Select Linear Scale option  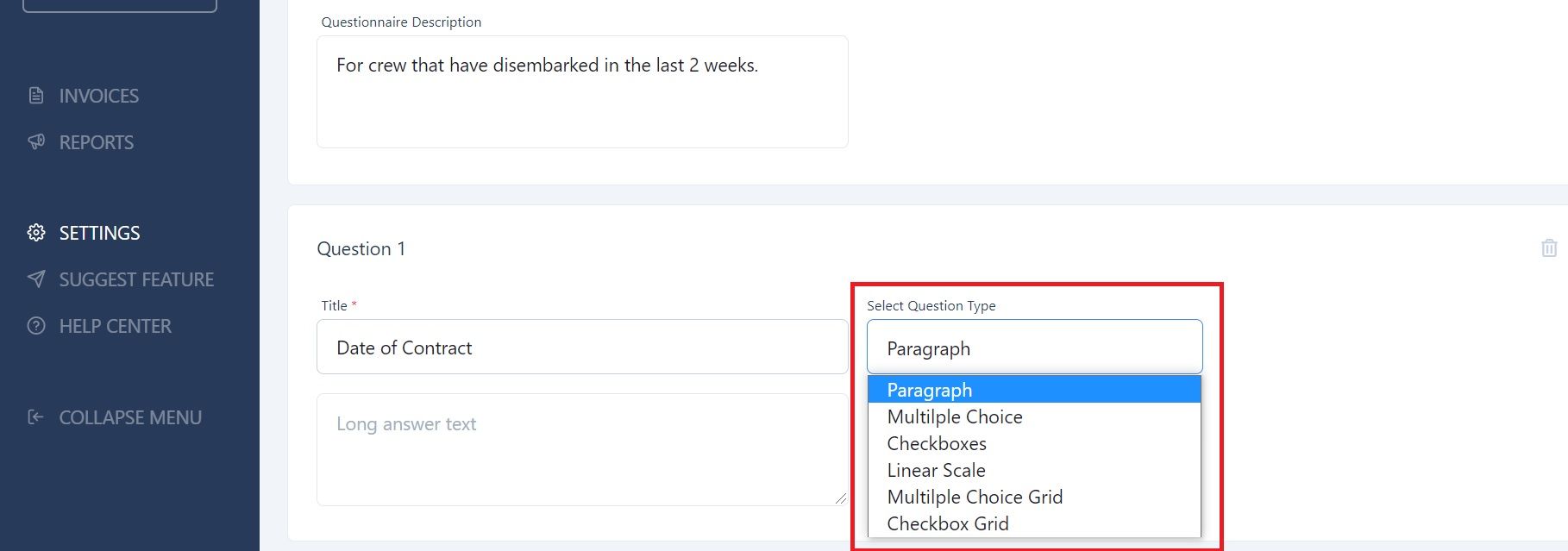1034,470
